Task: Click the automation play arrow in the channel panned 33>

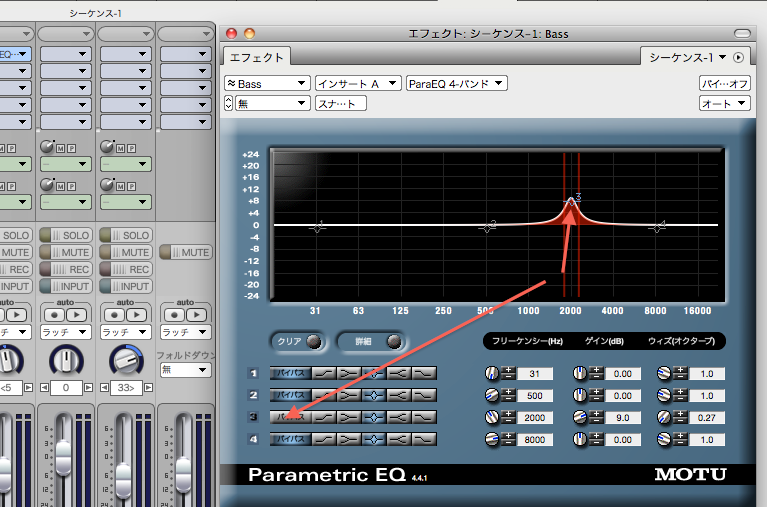Action: point(136,315)
